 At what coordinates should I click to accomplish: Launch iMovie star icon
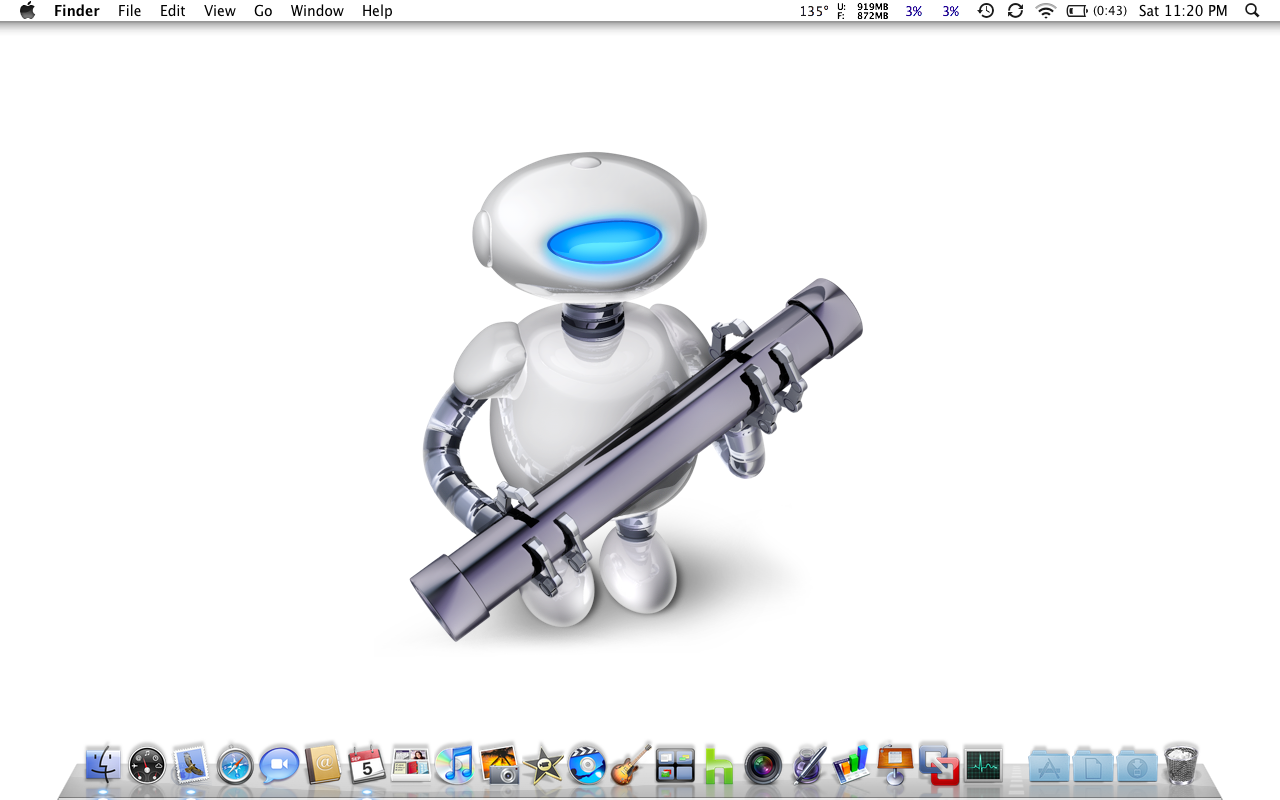pyautogui.click(x=542, y=766)
